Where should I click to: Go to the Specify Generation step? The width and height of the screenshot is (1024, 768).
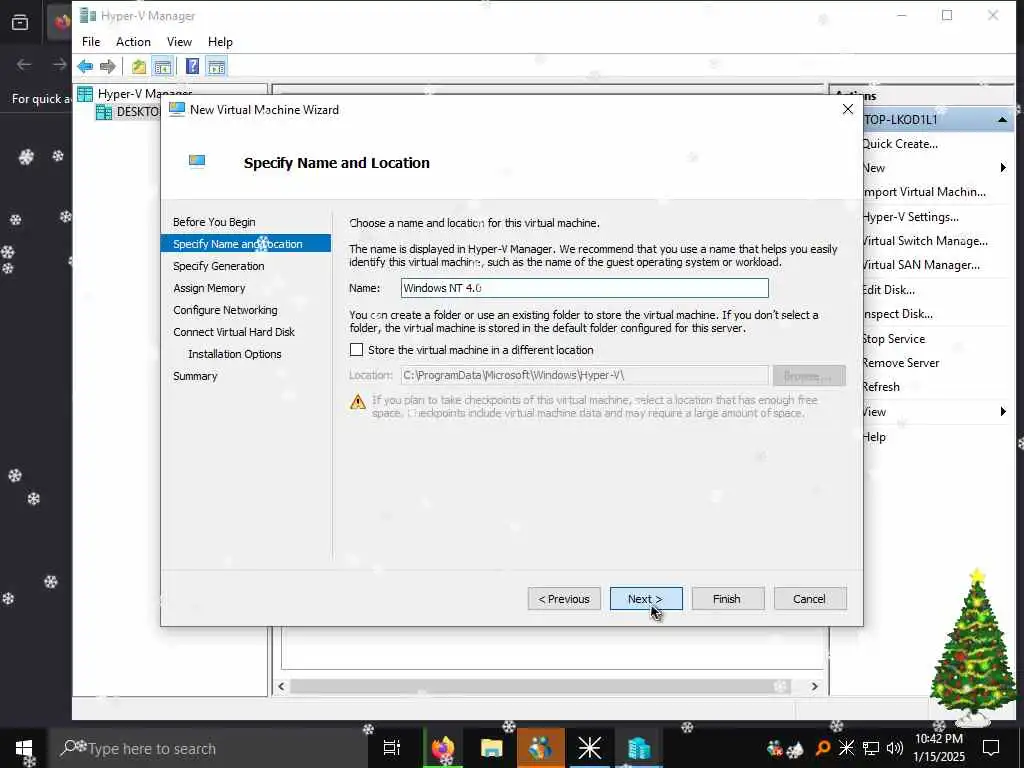219,266
